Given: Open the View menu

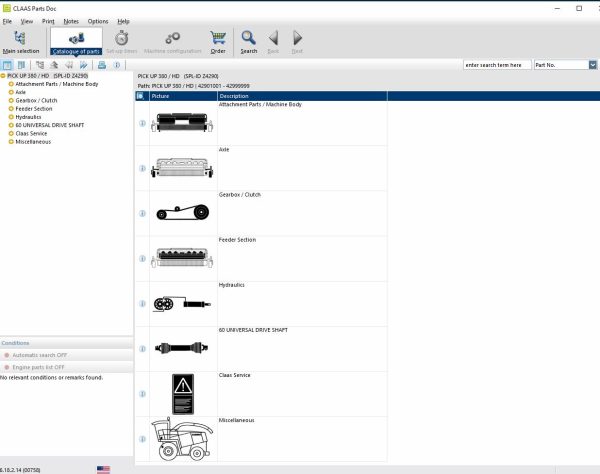Looking at the screenshot, I should coord(27,21).
